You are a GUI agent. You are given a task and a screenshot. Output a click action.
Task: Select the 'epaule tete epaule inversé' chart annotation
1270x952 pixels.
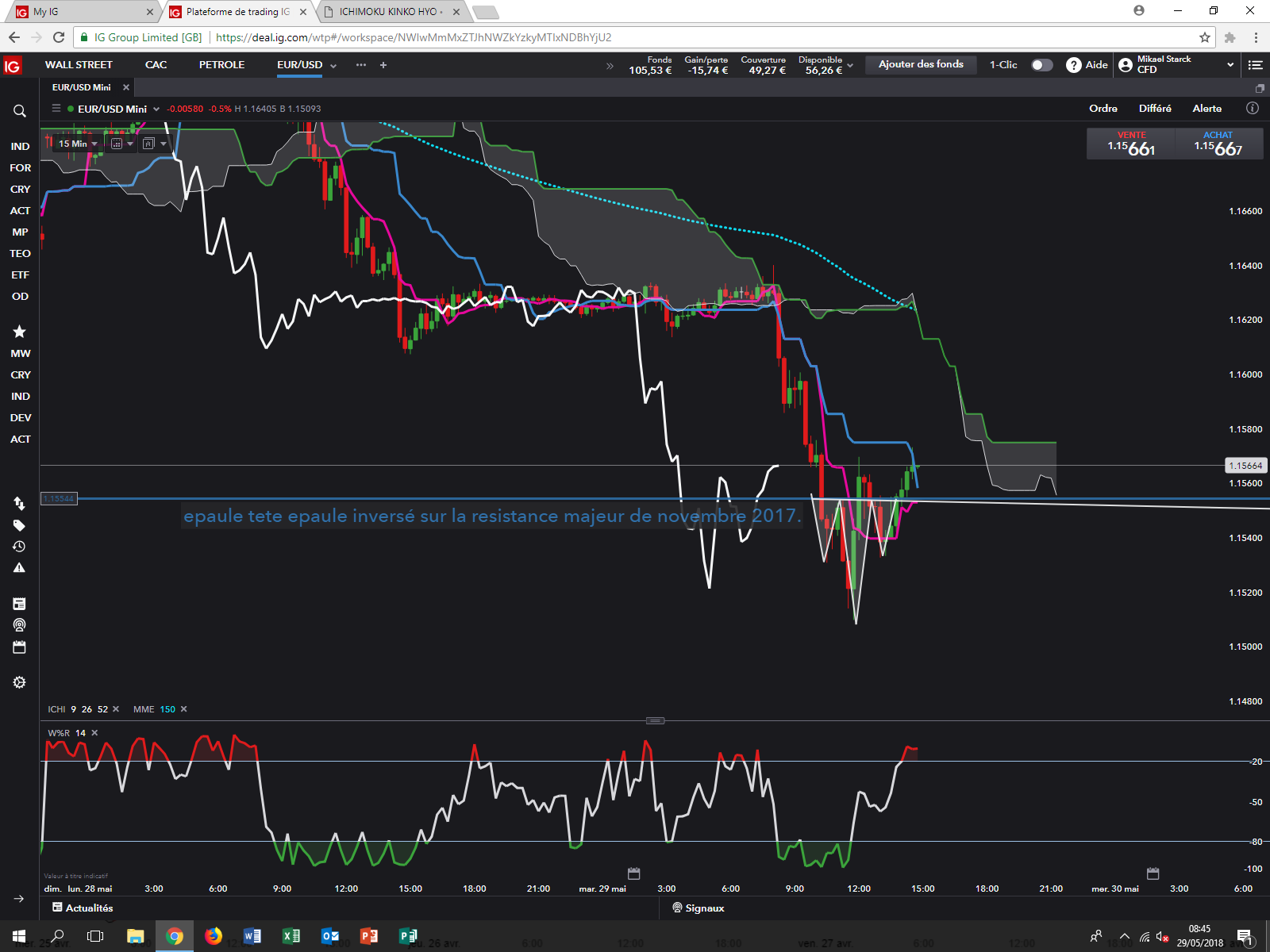[491, 516]
